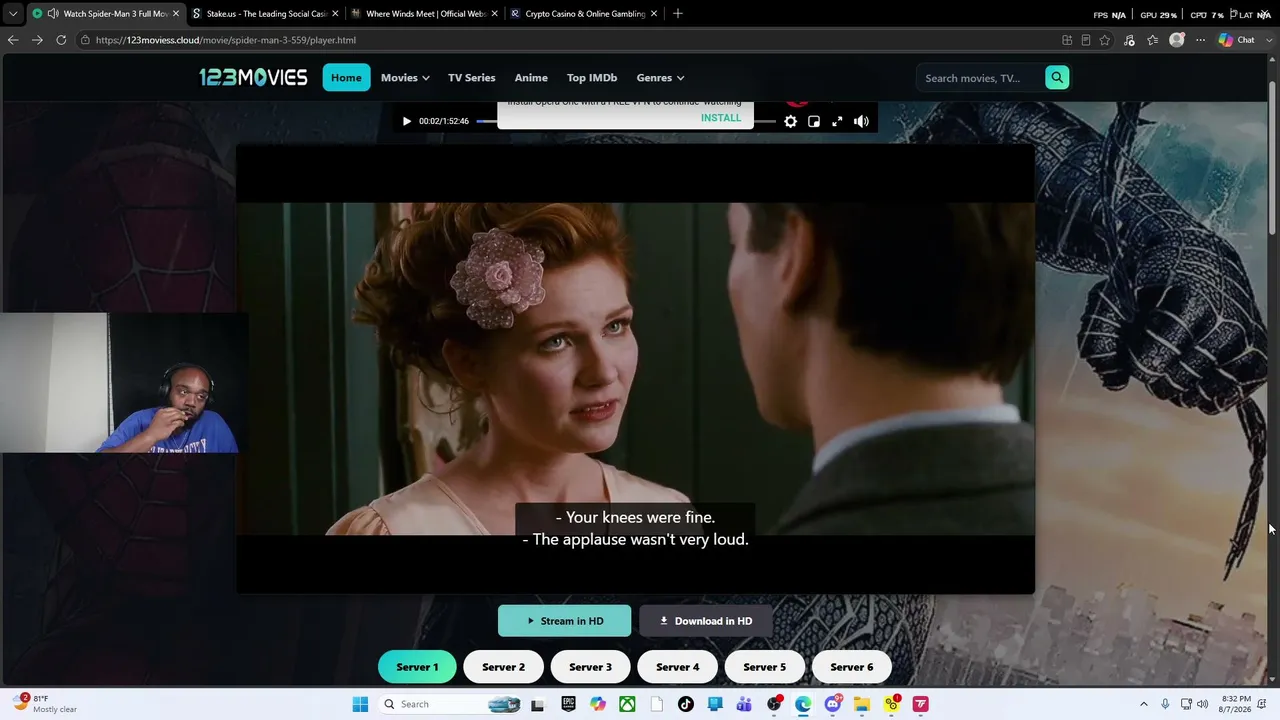1280x720 pixels.
Task: Mute the video player volume
Action: 861,121
